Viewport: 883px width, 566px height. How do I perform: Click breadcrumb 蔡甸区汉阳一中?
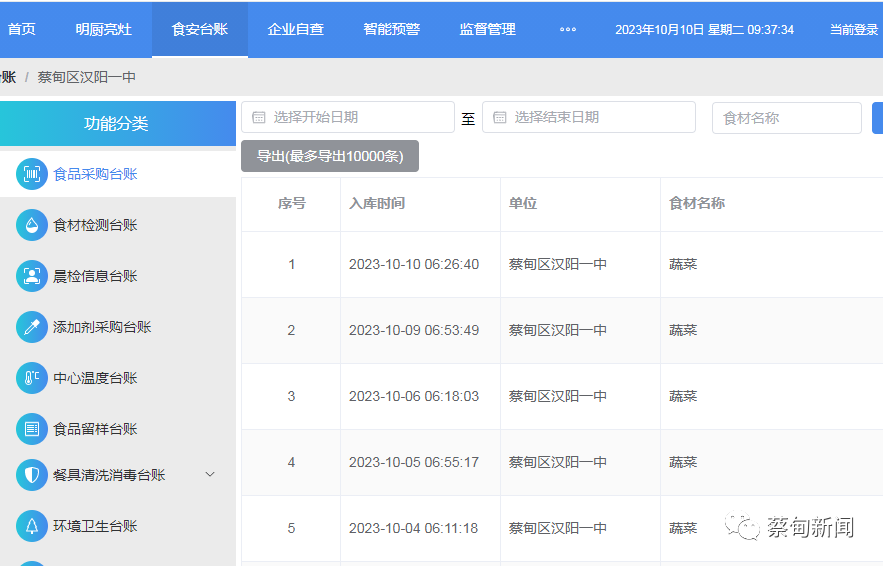[87, 77]
